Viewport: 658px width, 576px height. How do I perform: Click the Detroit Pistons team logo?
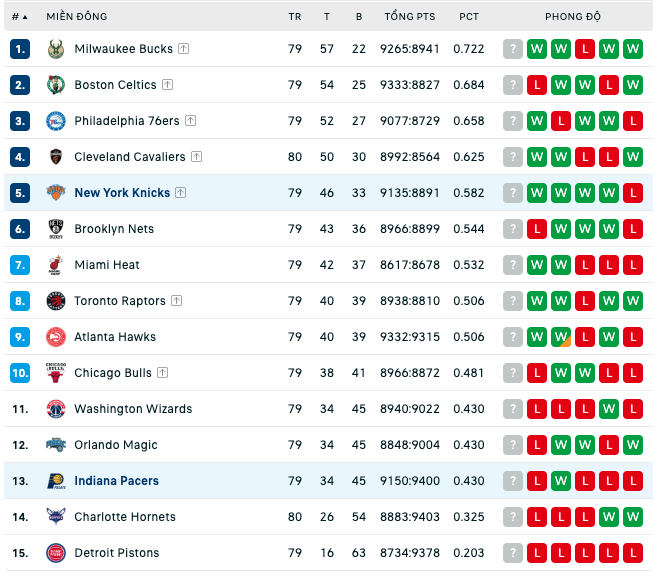point(56,553)
